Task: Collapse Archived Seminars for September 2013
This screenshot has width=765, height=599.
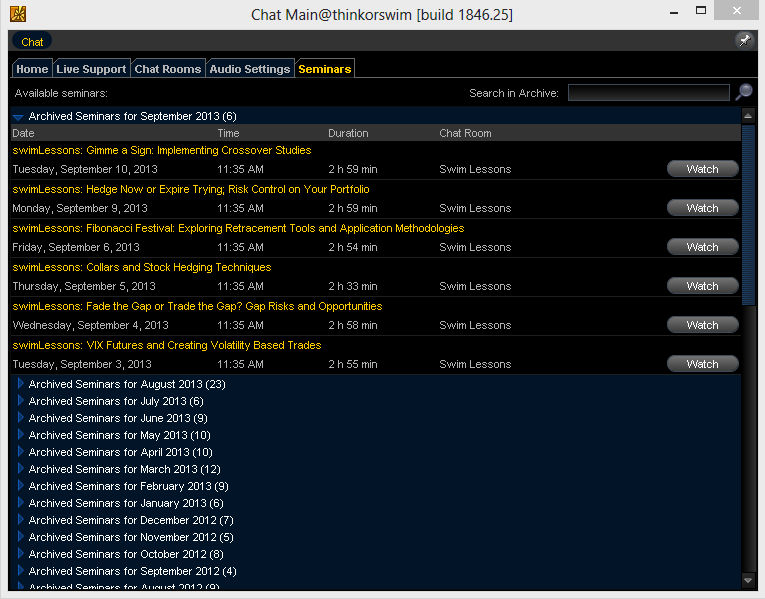Action: (19, 117)
